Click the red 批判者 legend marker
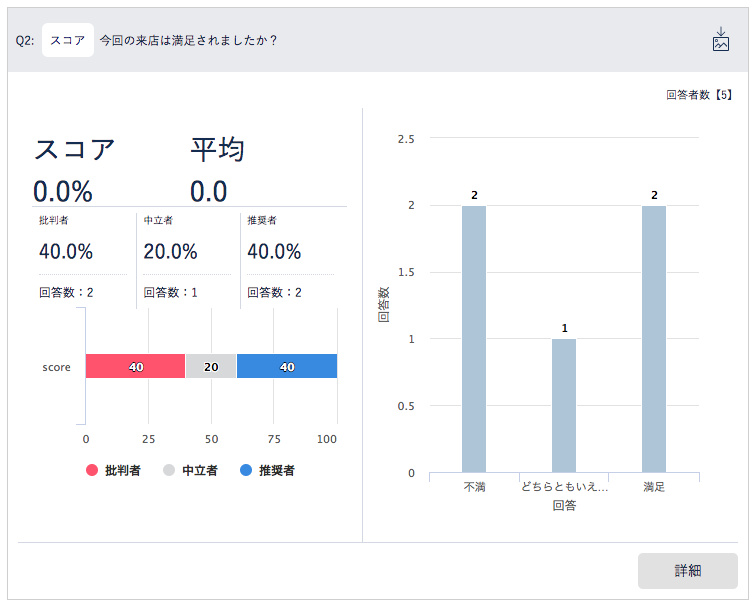This screenshot has width=756, height=607. (92, 470)
